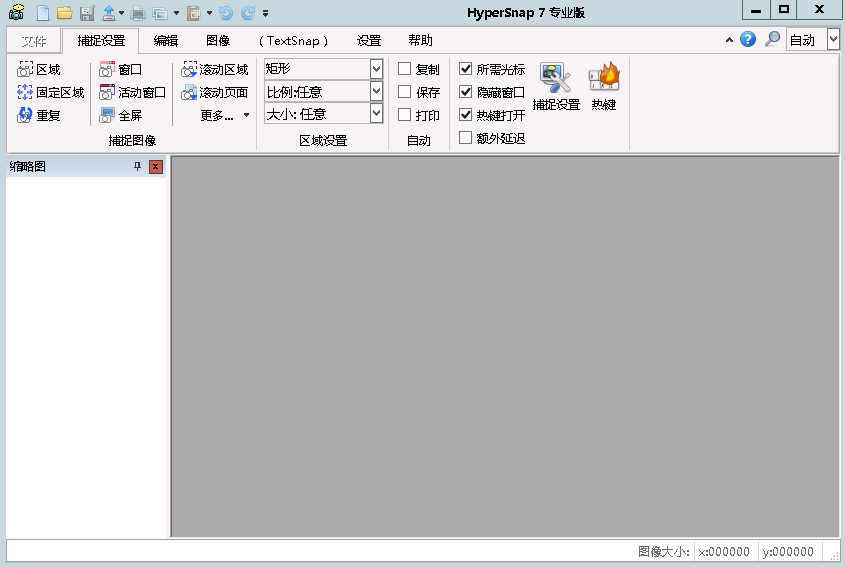Switch to the 捕捉设置 ribbon tab
This screenshot has height=567, width=845.
101,41
